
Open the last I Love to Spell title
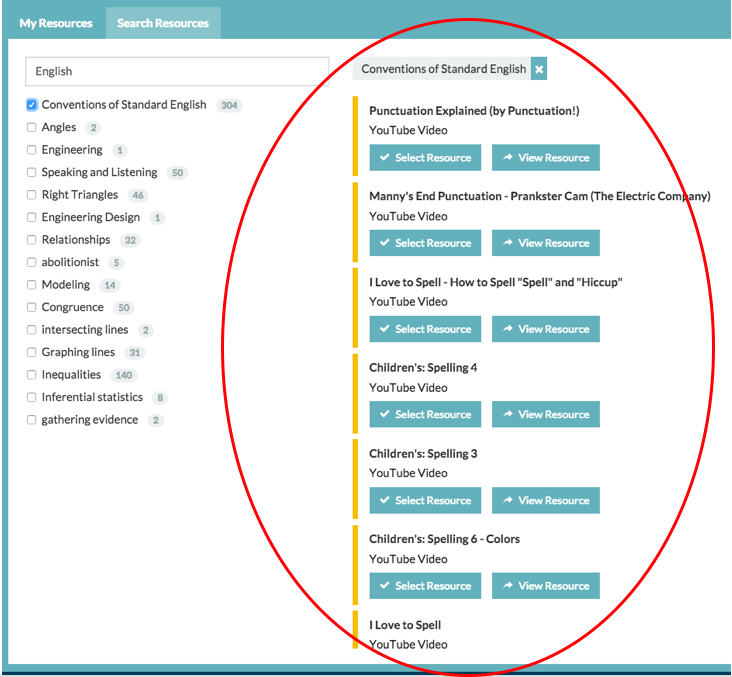[x=405, y=625]
